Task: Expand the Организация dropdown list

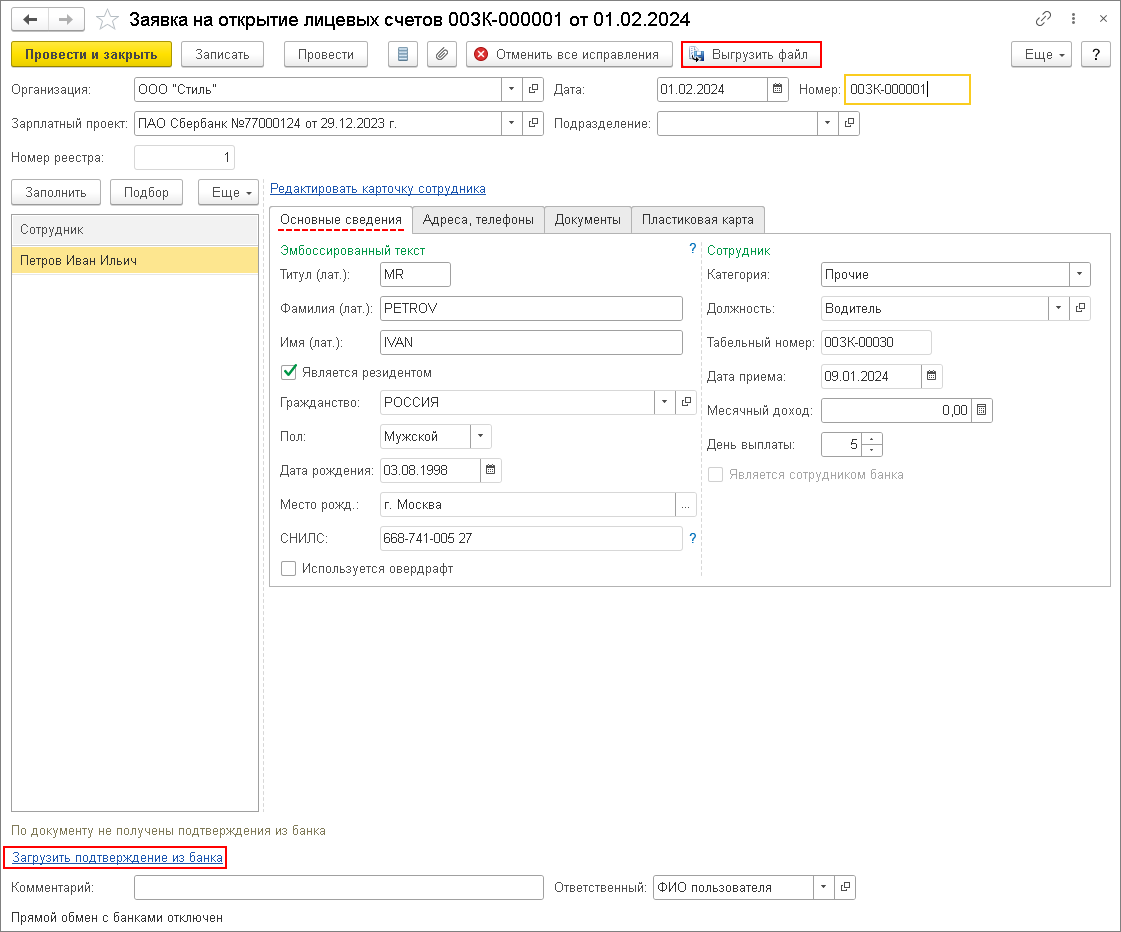Action: coord(512,90)
